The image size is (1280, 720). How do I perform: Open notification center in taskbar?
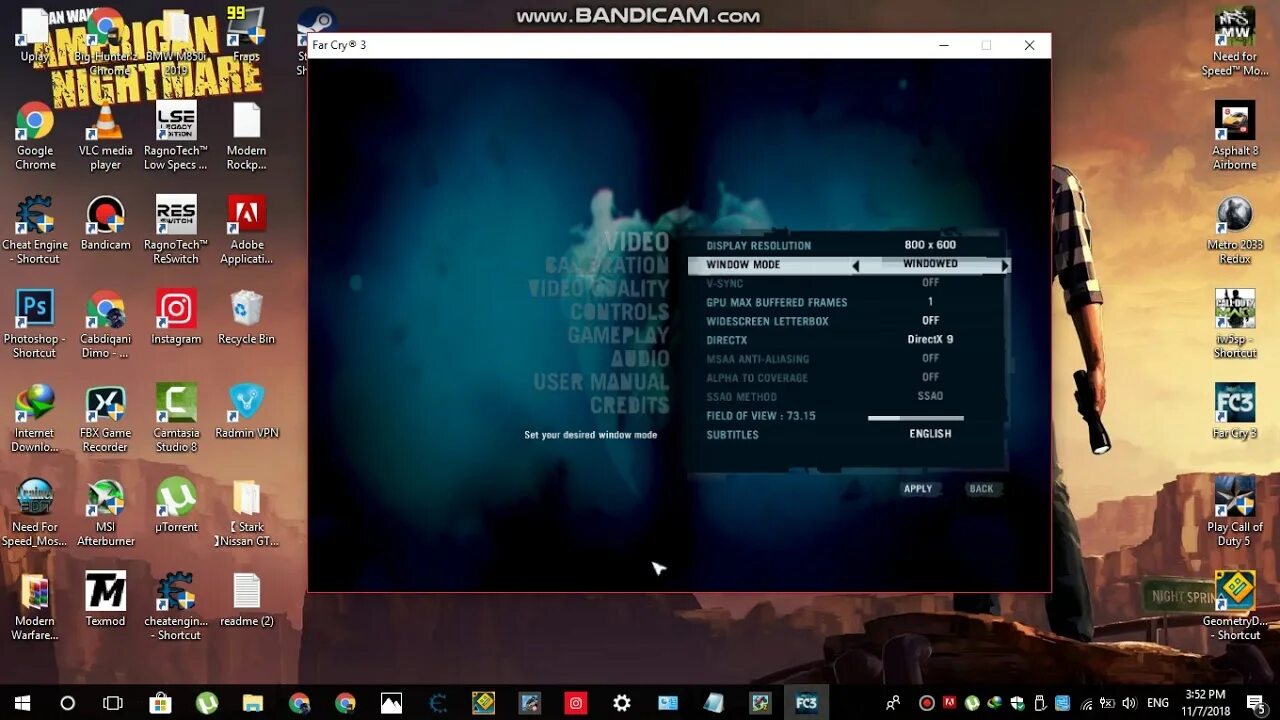[x=1255, y=703]
